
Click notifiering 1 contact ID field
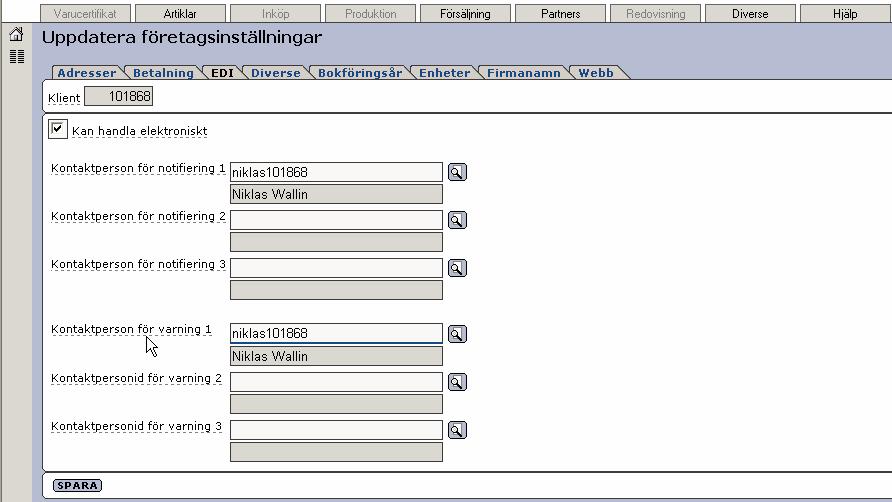coord(336,172)
